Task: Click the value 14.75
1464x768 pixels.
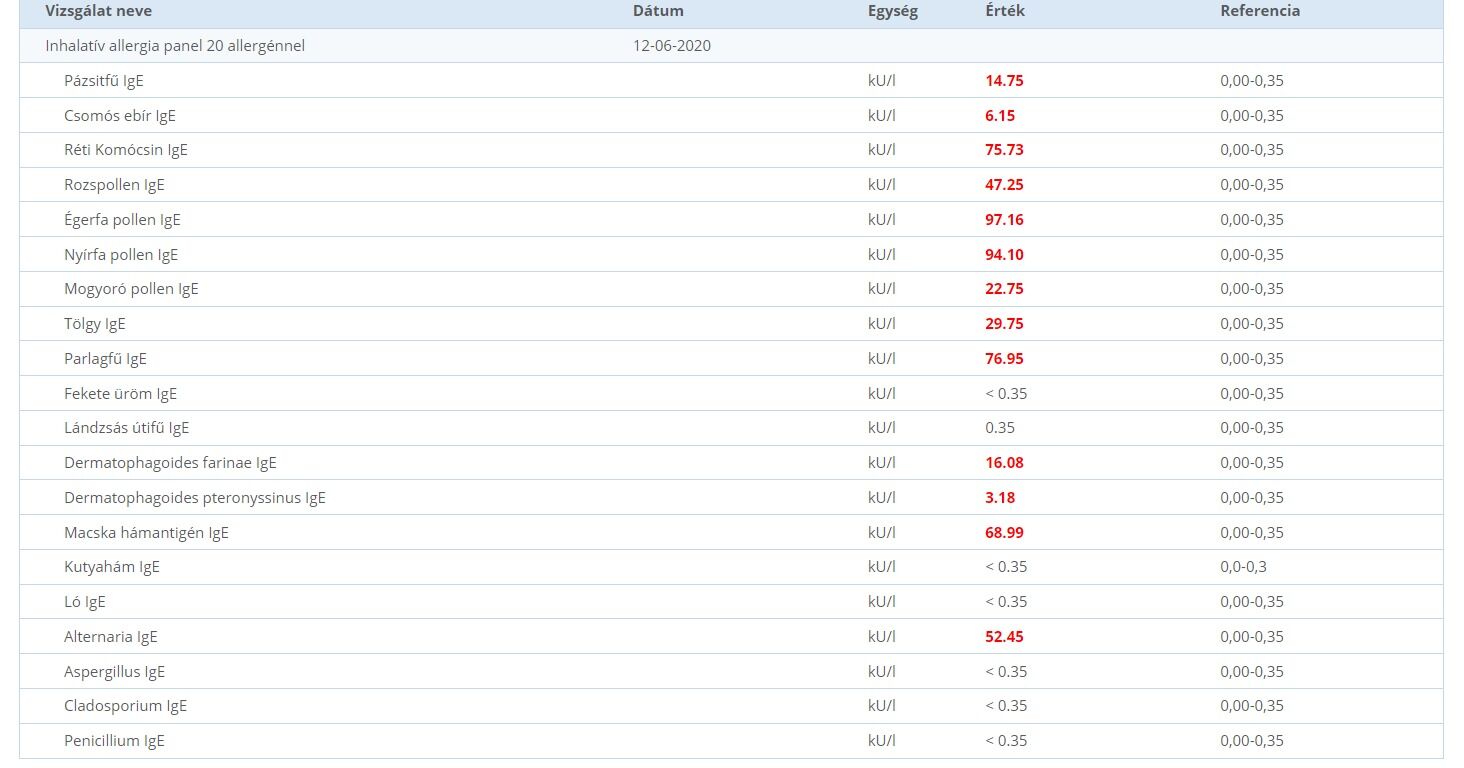Action: pos(1004,81)
